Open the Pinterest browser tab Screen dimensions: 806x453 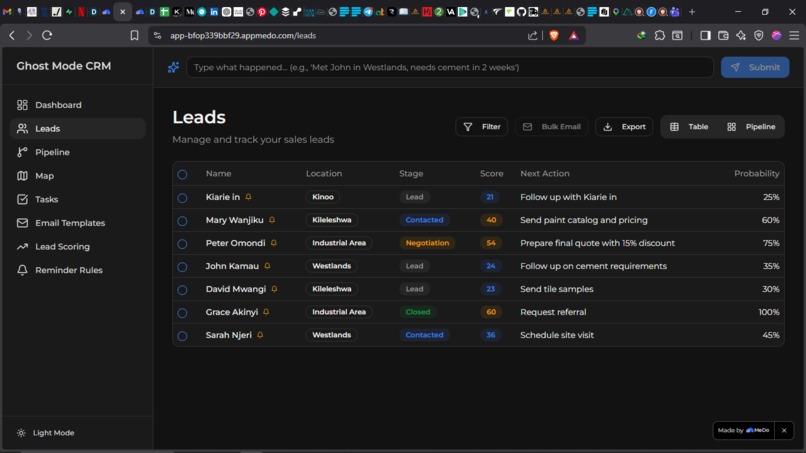tap(262, 12)
